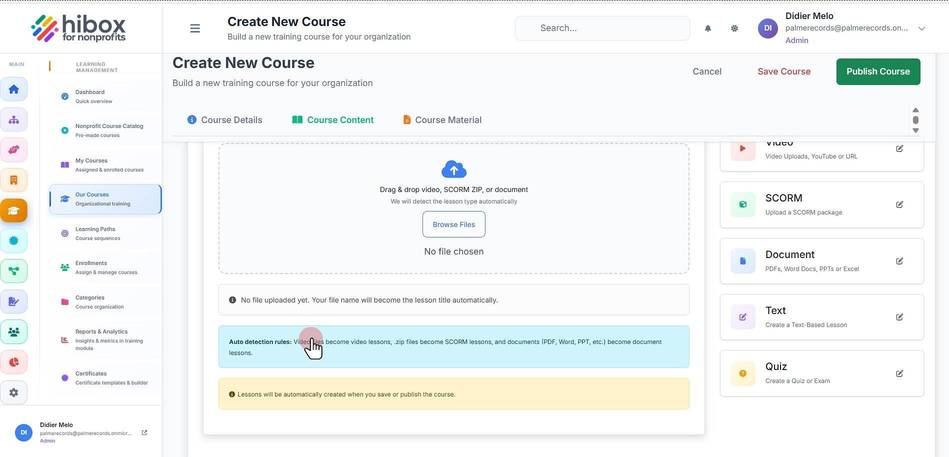
Task: Select the pie chart icon in rail
Action: (x=14, y=362)
